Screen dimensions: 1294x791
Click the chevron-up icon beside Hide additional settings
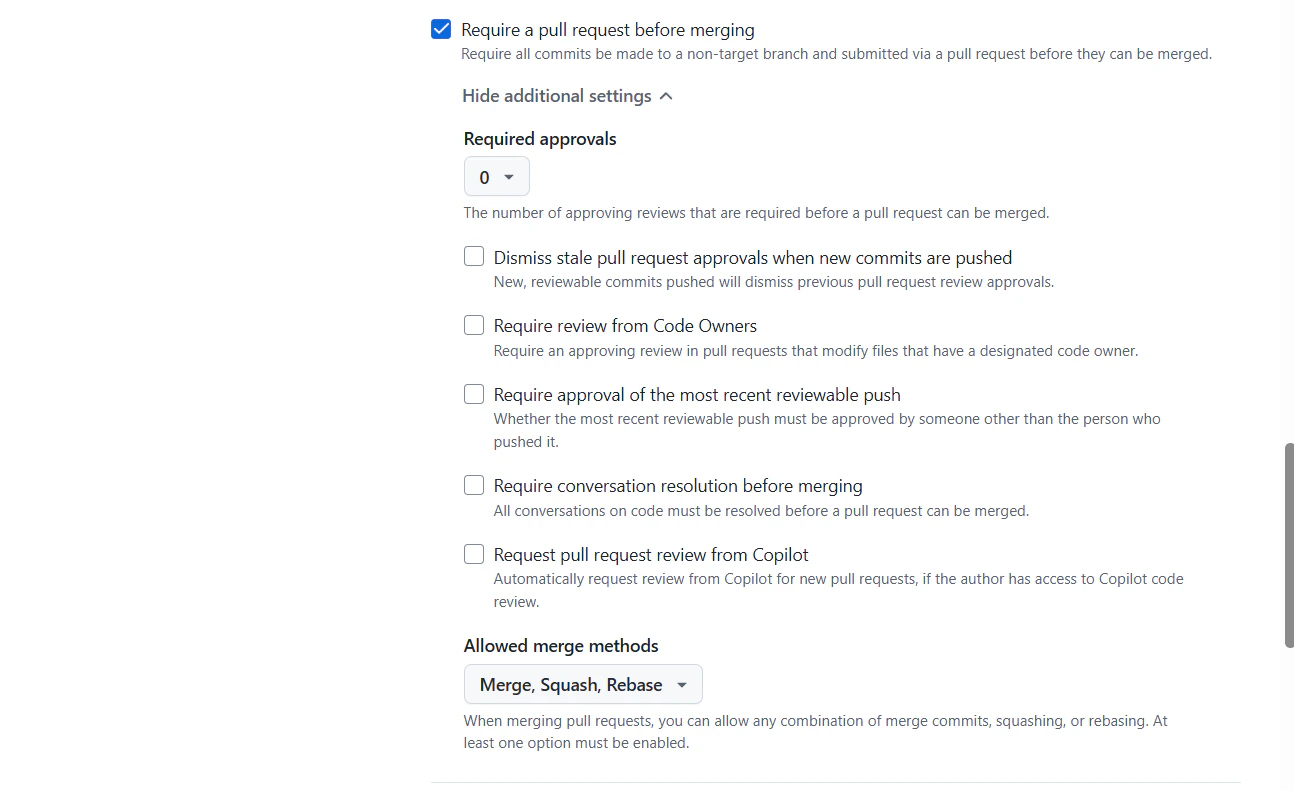667,96
